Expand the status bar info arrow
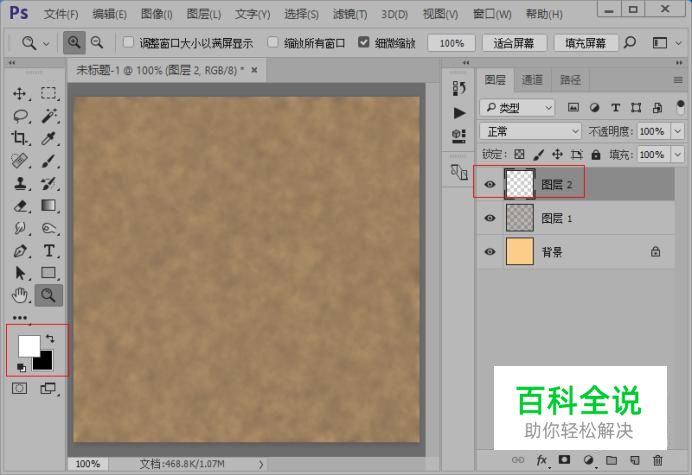The width and height of the screenshot is (692, 475). click(x=261, y=464)
